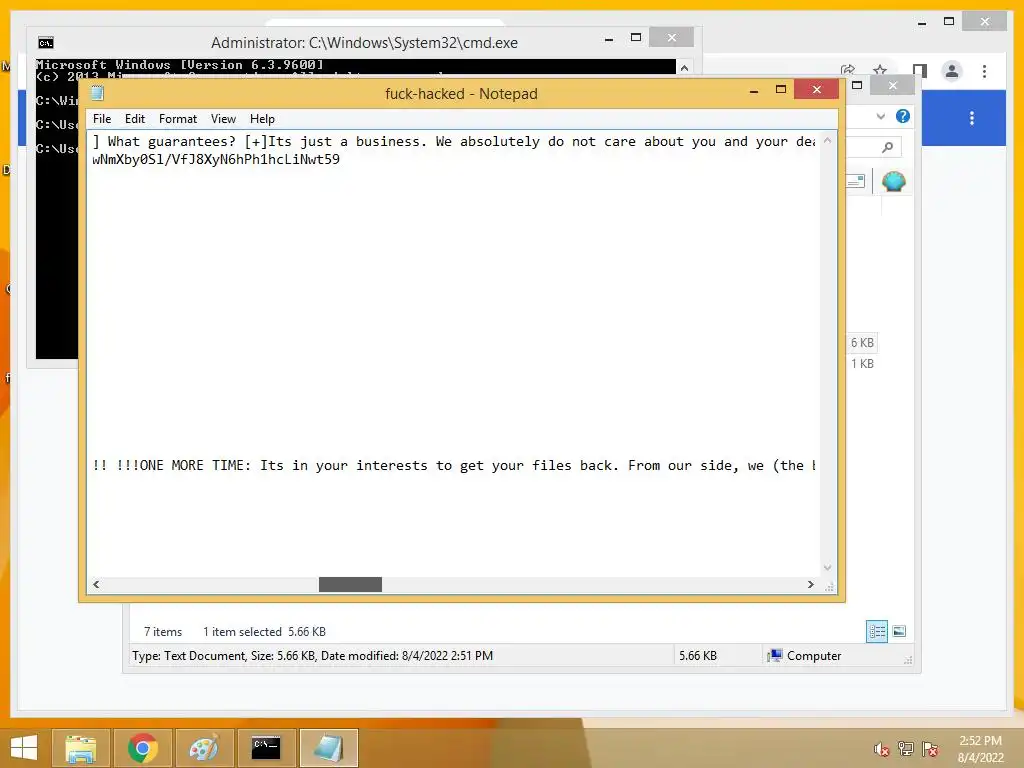
Task: Click the Notepad horizontal scrollbar thumb
Action: click(x=350, y=584)
